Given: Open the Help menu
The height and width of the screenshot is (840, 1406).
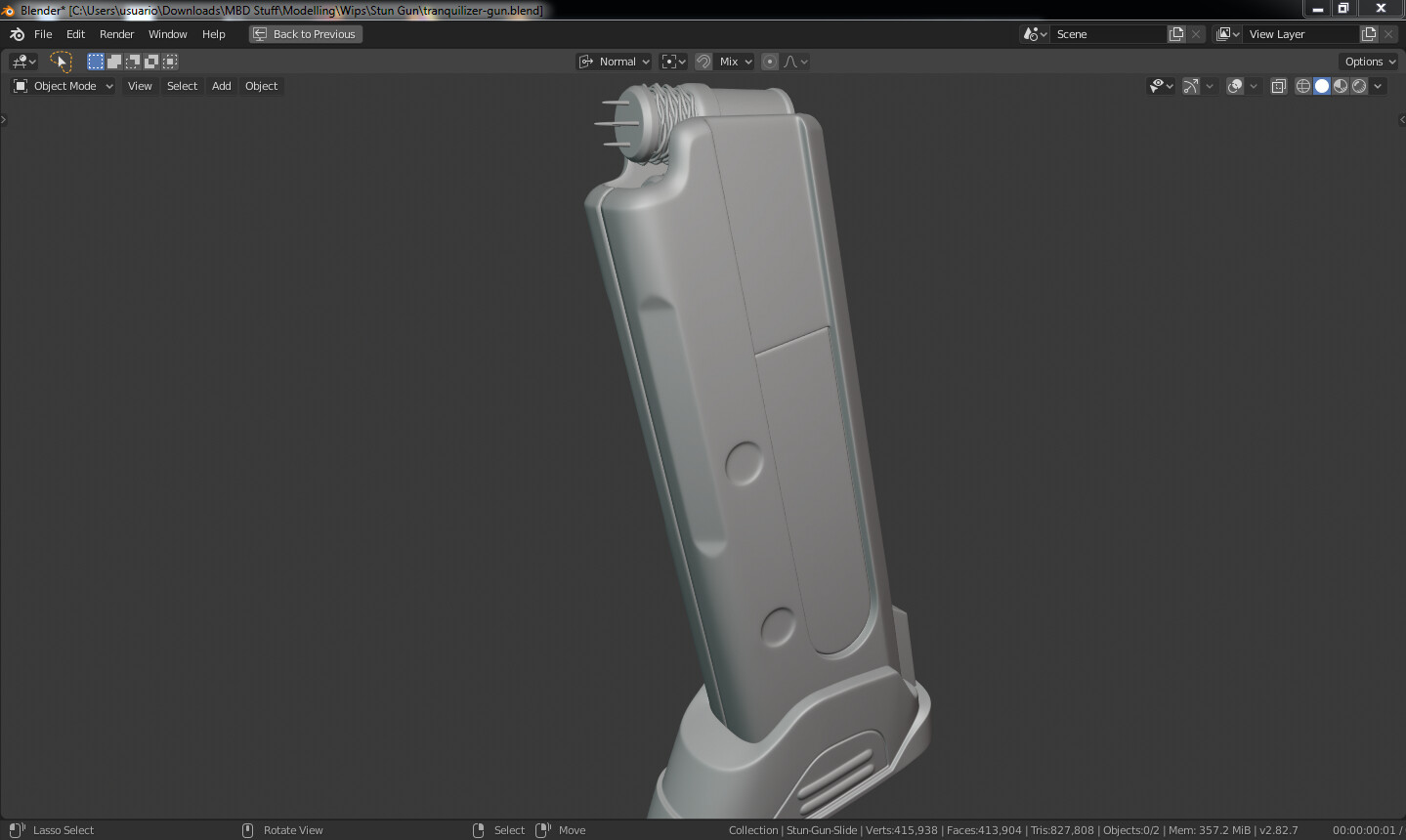Looking at the screenshot, I should click(213, 34).
